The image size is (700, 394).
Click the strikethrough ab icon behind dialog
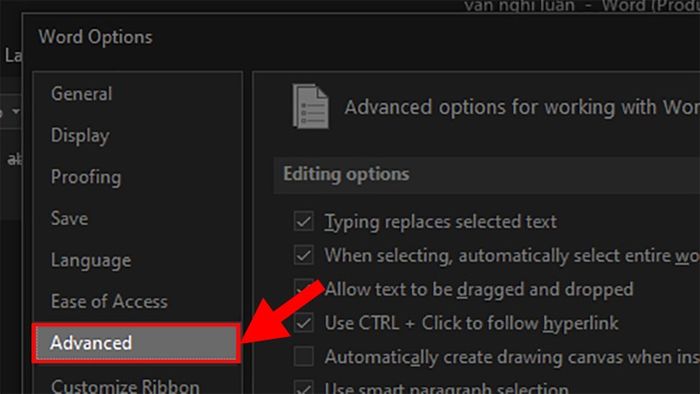point(14,159)
